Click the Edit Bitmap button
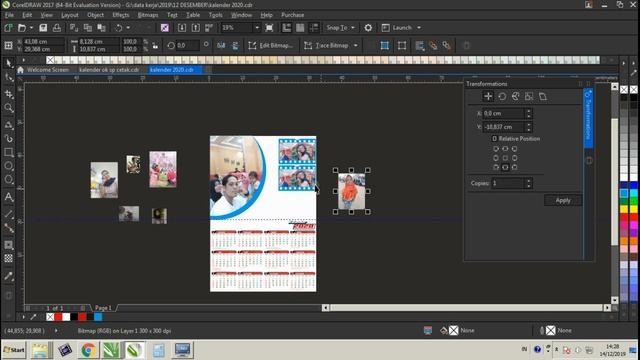Screen dimensions: 640x360 [271, 45]
